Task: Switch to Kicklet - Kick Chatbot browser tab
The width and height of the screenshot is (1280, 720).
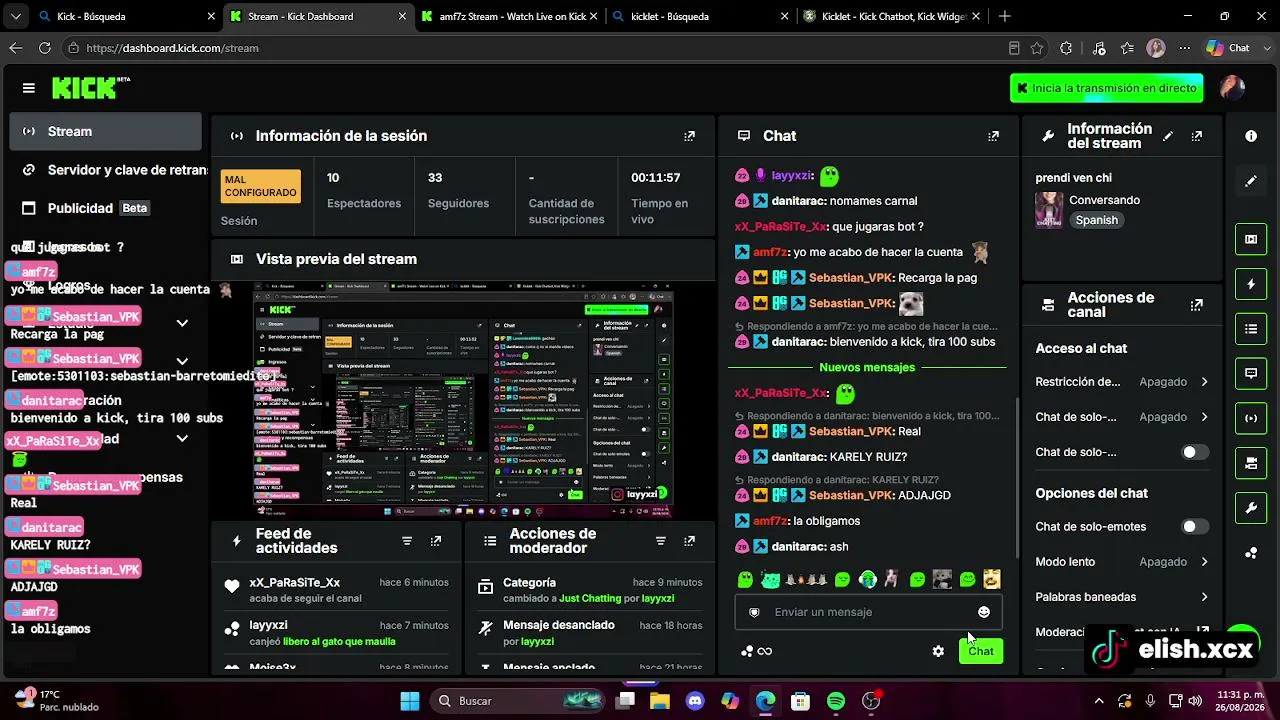Action: tap(889, 16)
